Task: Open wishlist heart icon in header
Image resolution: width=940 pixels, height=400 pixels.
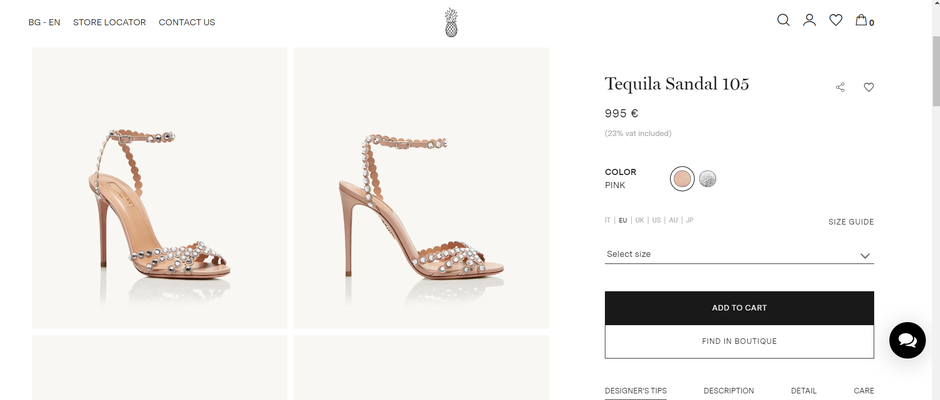Action: pos(835,20)
